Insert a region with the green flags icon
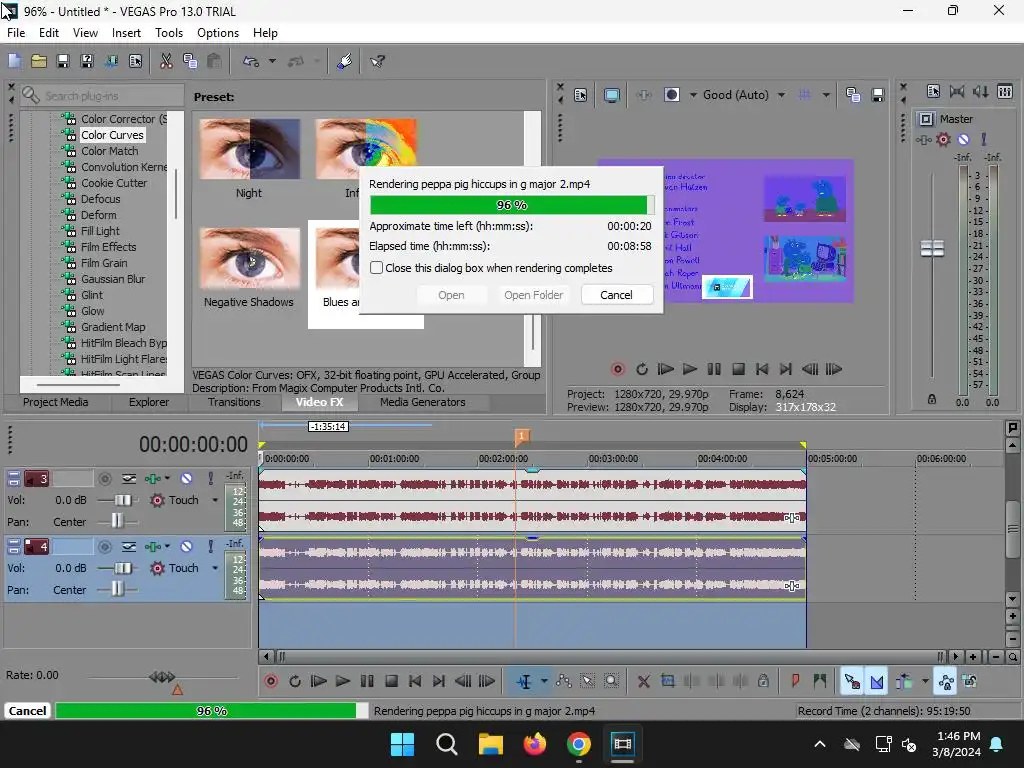 click(x=820, y=681)
